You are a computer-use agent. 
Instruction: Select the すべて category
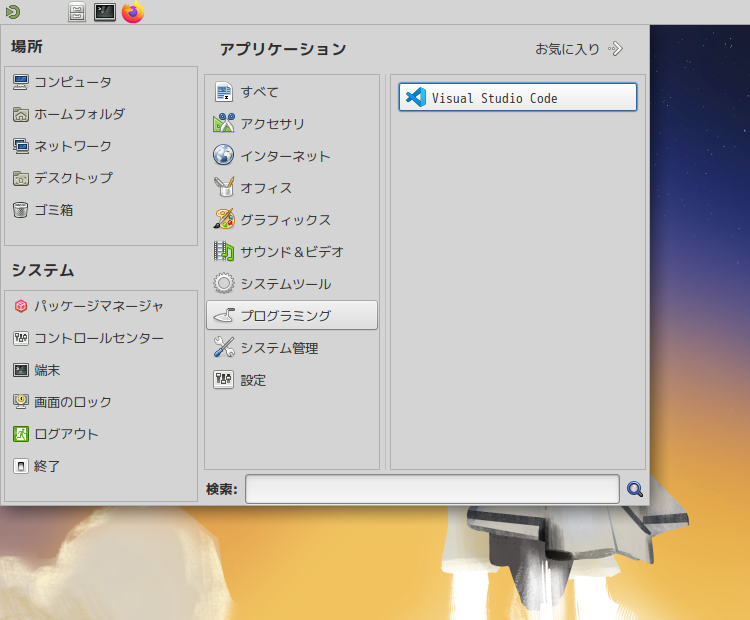pos(292,92)
